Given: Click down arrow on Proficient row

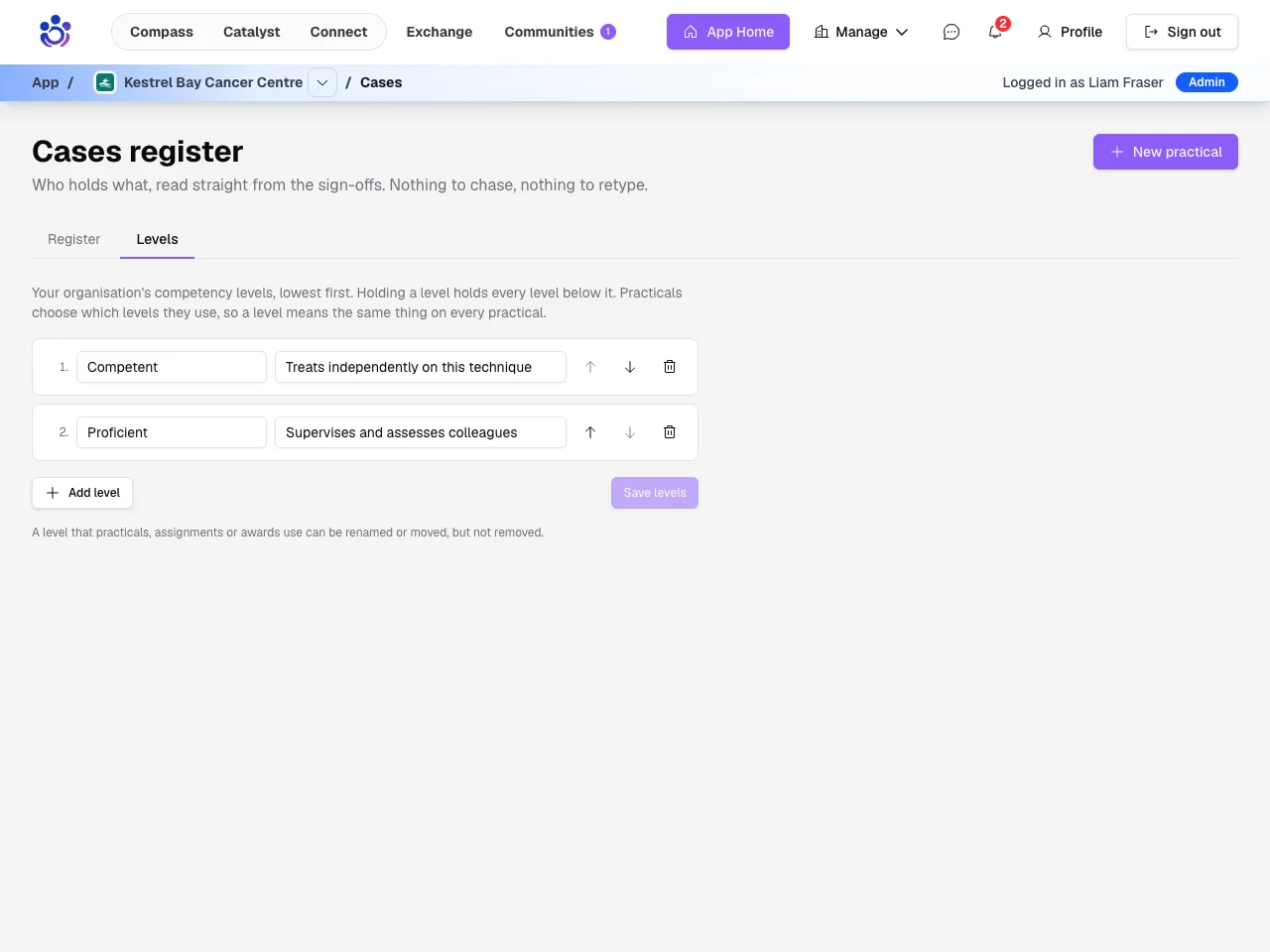Looking at the screenshot, I should [630, 432].
